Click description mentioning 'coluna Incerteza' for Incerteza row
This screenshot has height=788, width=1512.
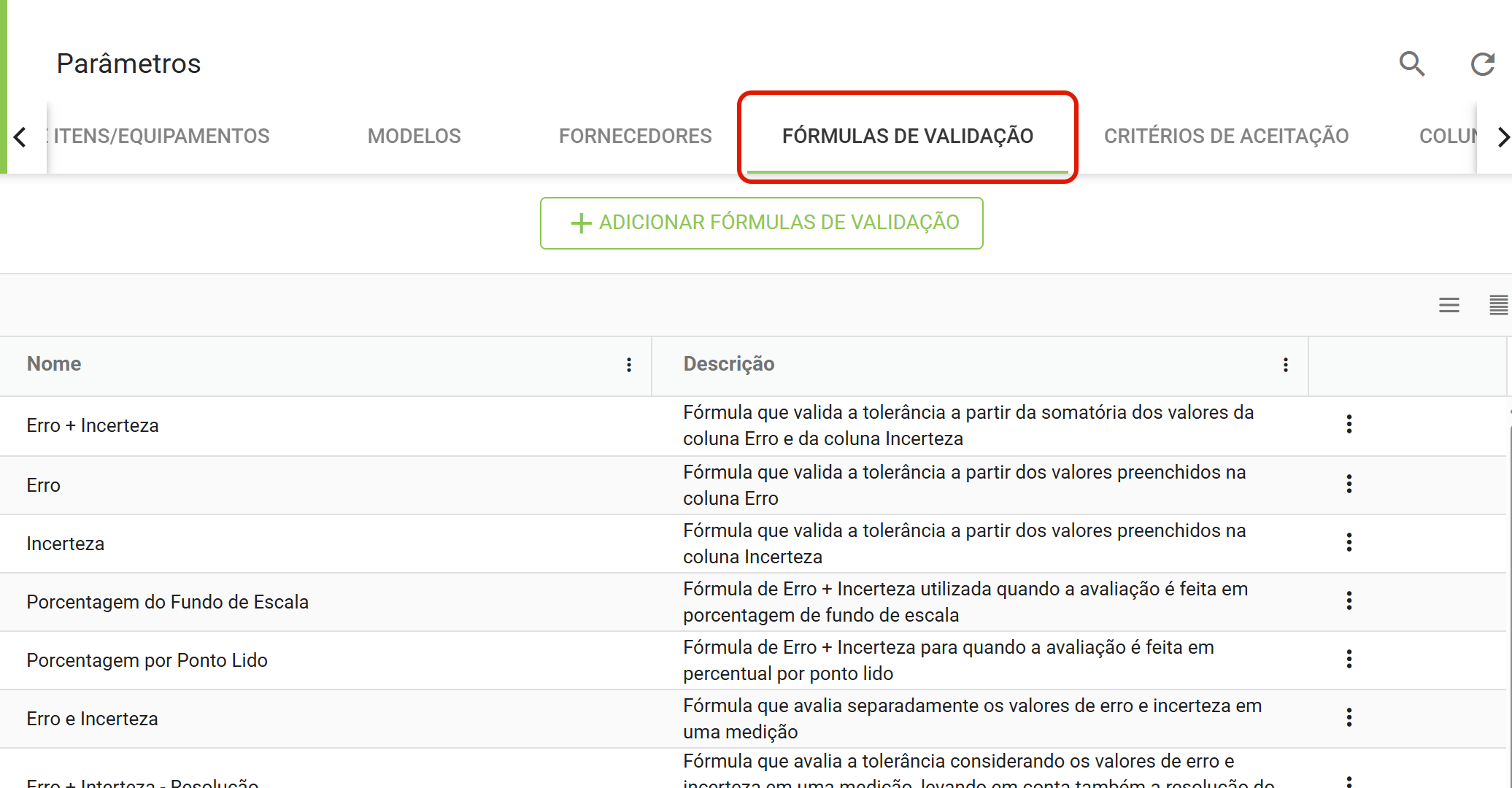coord(965,544)
